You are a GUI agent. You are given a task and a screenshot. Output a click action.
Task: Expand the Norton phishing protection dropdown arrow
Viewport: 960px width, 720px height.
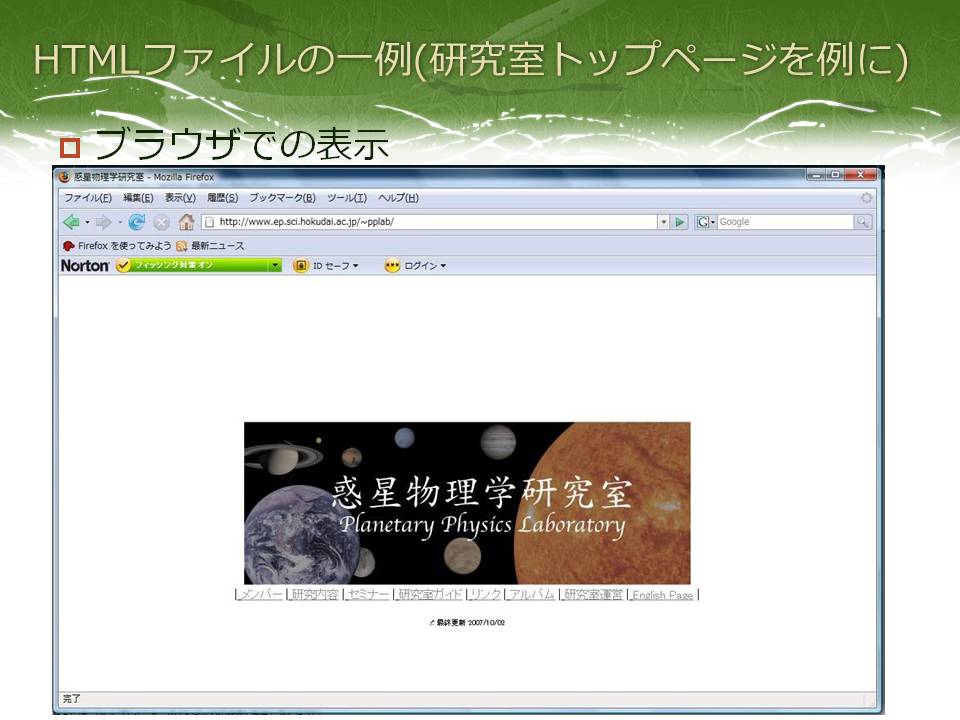275,266
